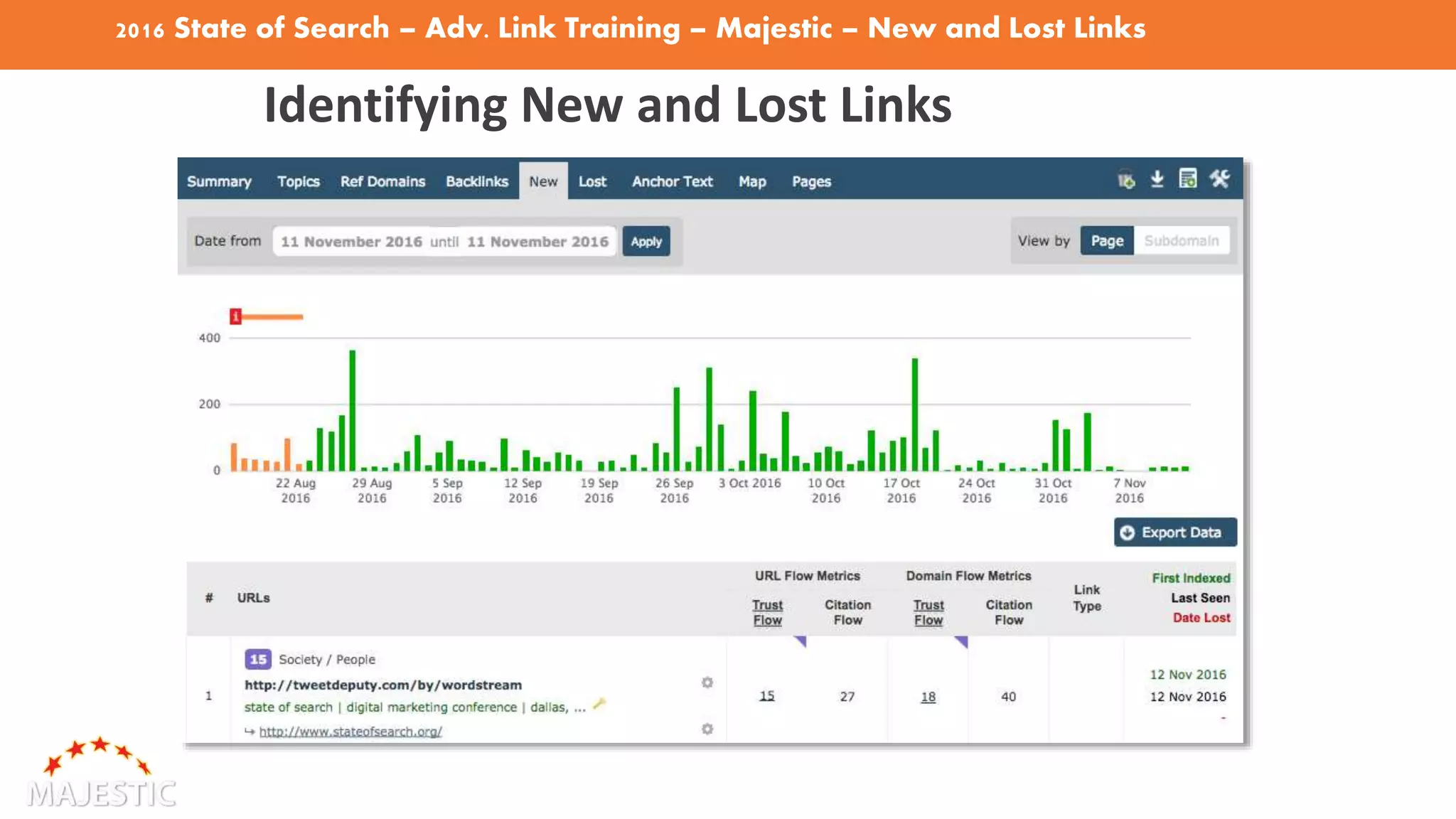Sort by Domain Trust Flow header
1456x819 pixels.
click(x=928, y=612)
